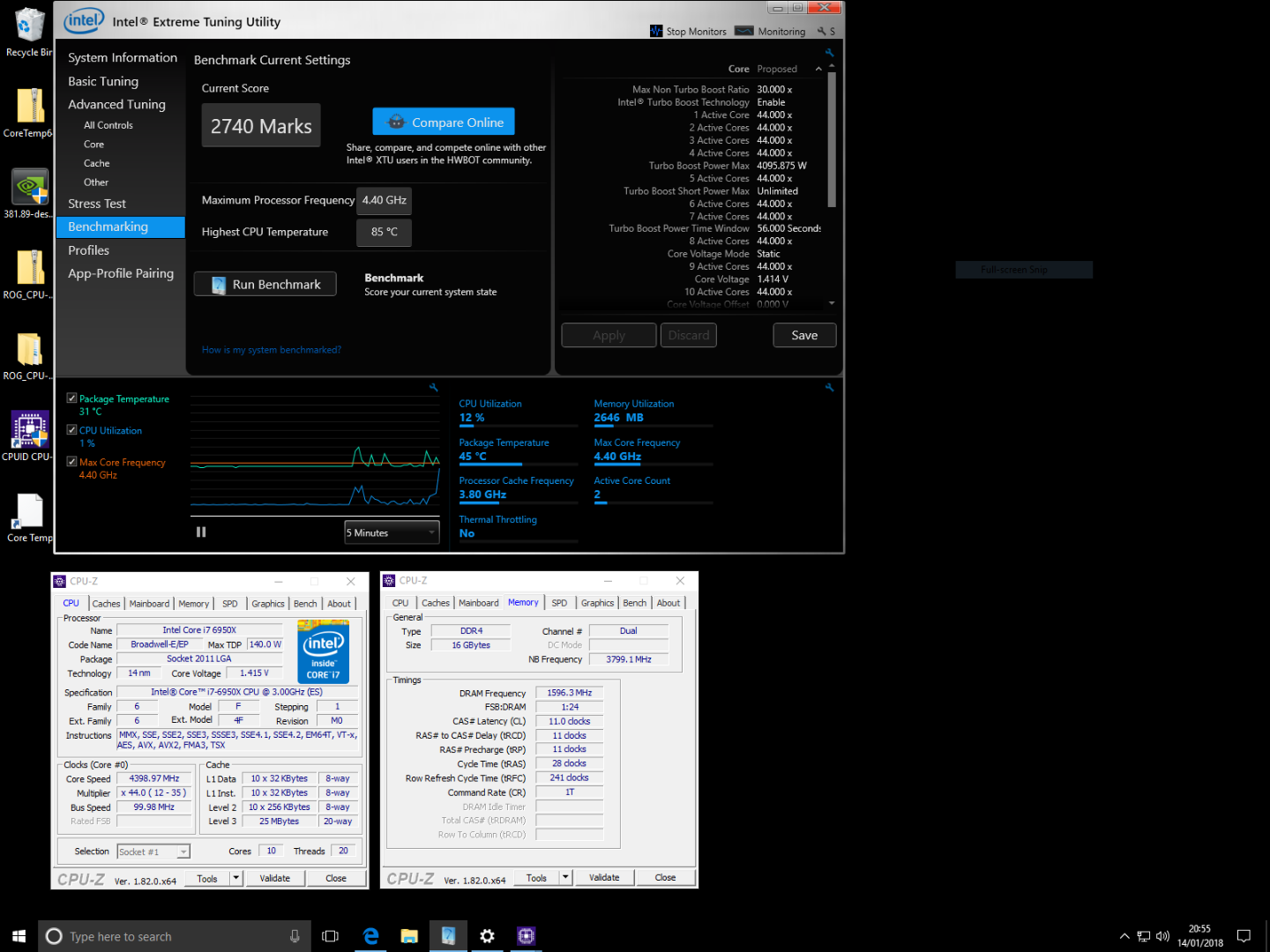Switch to Caches tab in left CPU-Z
The image size is (1270, 952).
[106, 604]
